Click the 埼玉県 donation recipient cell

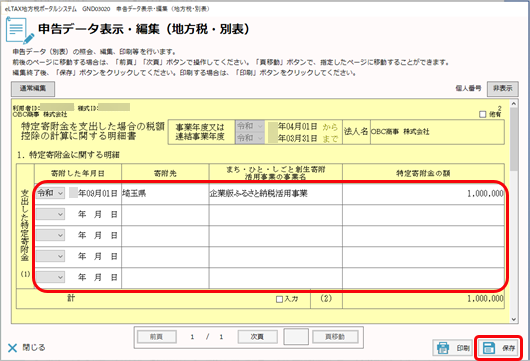tap(165, 194)
